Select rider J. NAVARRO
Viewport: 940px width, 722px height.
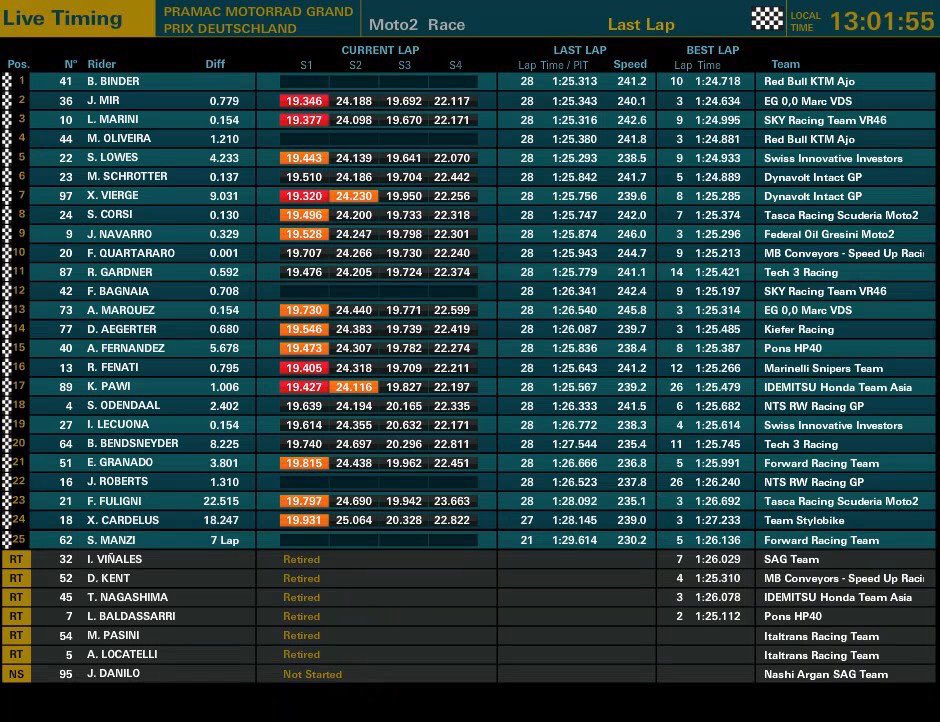pos(119,234)
